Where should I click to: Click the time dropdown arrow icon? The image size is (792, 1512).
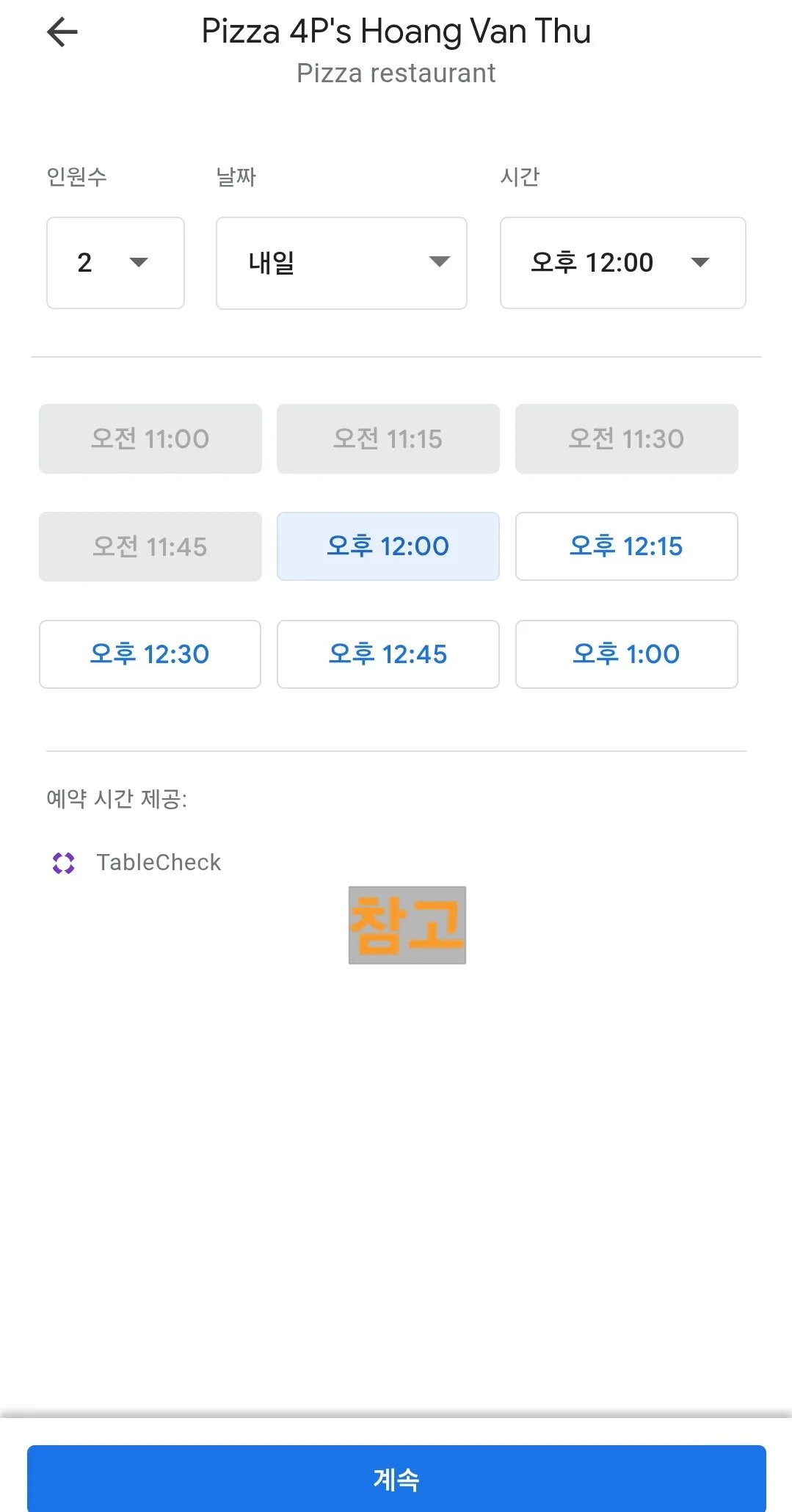pyautogui.click(x=700, y=262)
